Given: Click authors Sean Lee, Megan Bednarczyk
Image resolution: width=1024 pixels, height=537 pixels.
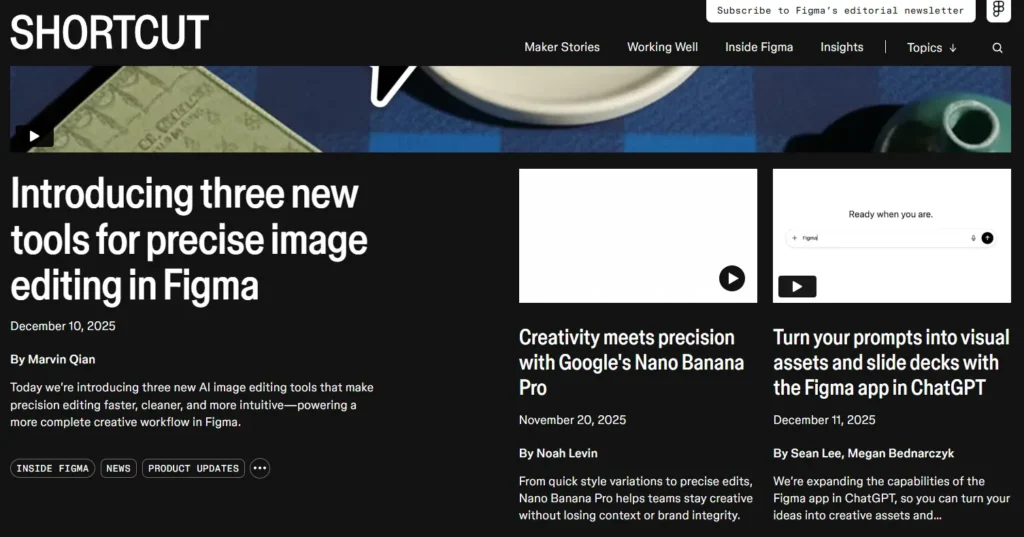Looking at the screenshot, I should point(872,453).
